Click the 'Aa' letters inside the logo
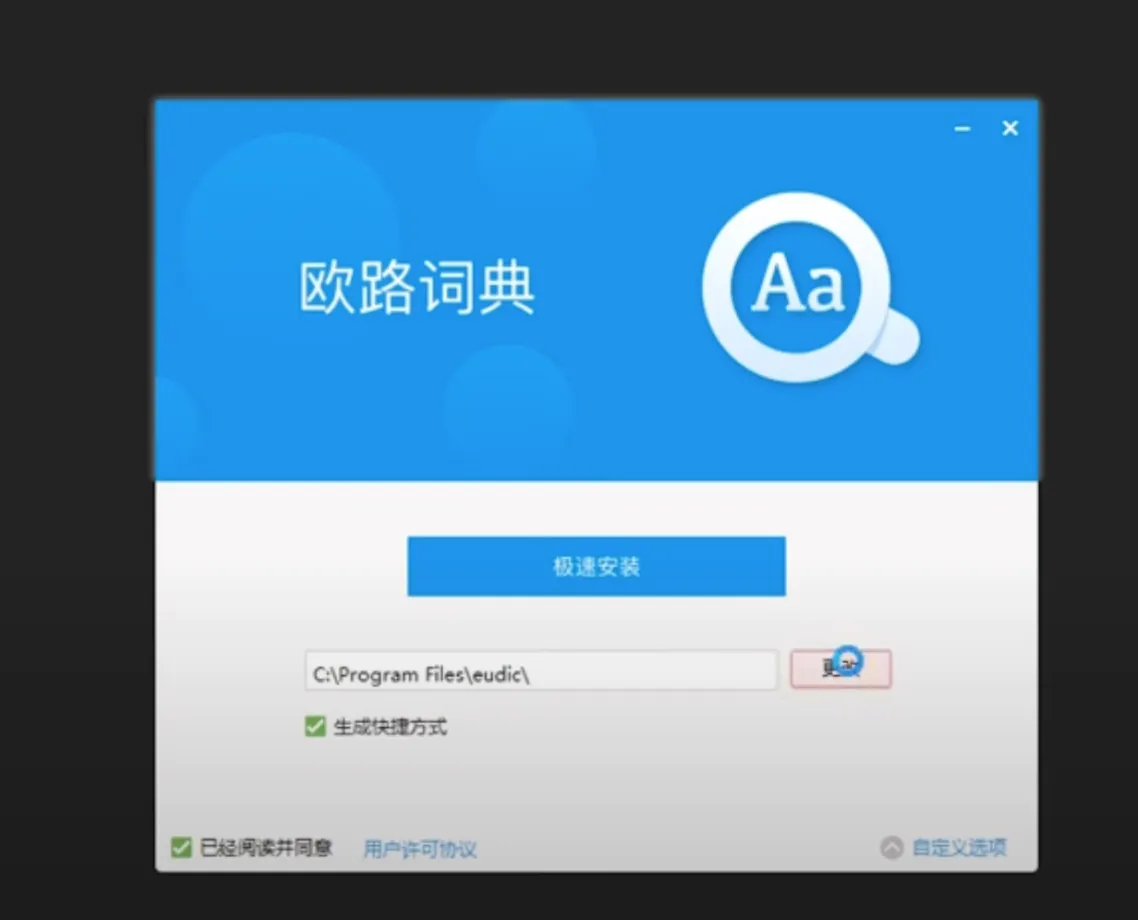The width and height of the screenshot is (1138, 920). (797, 285)
